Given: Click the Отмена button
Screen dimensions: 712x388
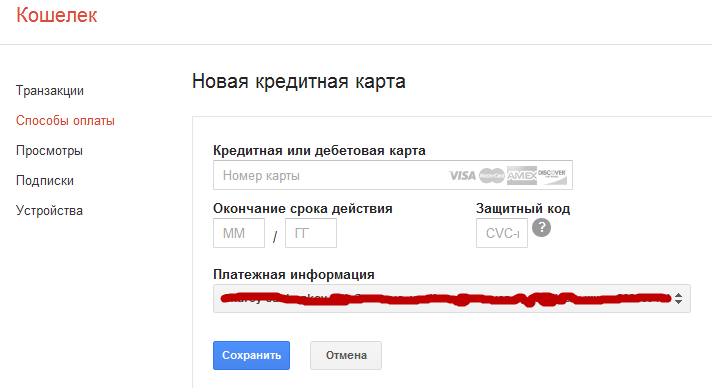Looking at the screenshot, I should (346, 355).
